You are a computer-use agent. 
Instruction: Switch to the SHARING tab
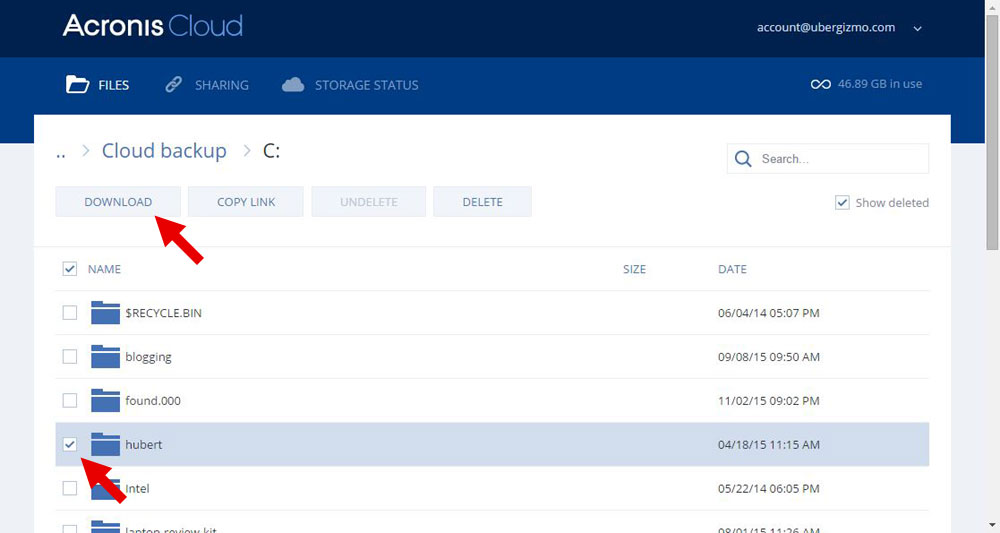tap(222, 85)
